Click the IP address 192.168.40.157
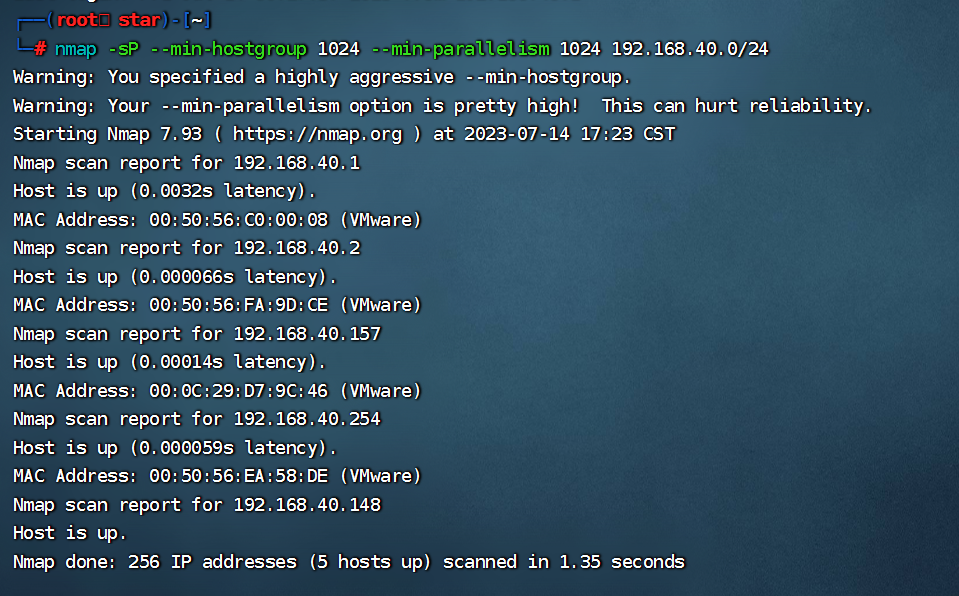This screenshot has height=596, width=959. [307, 334]
